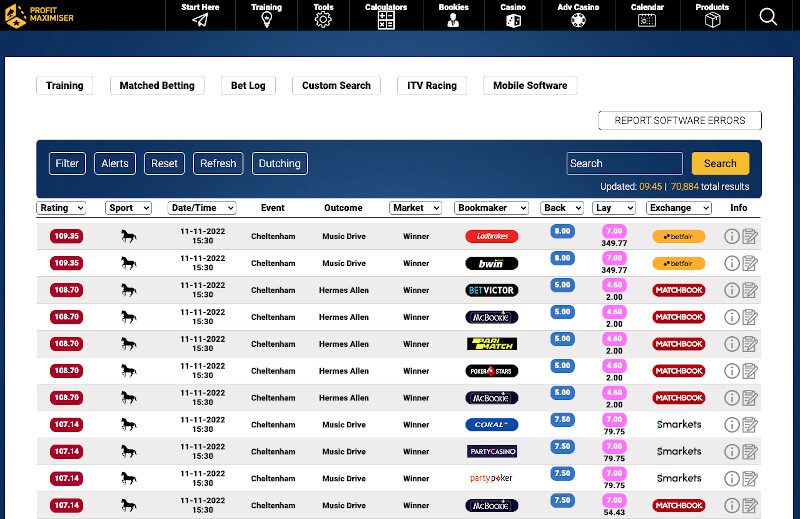Open bet log notepad for BetVictor row
Screen dimensions: 800x519
coord(749,290)
